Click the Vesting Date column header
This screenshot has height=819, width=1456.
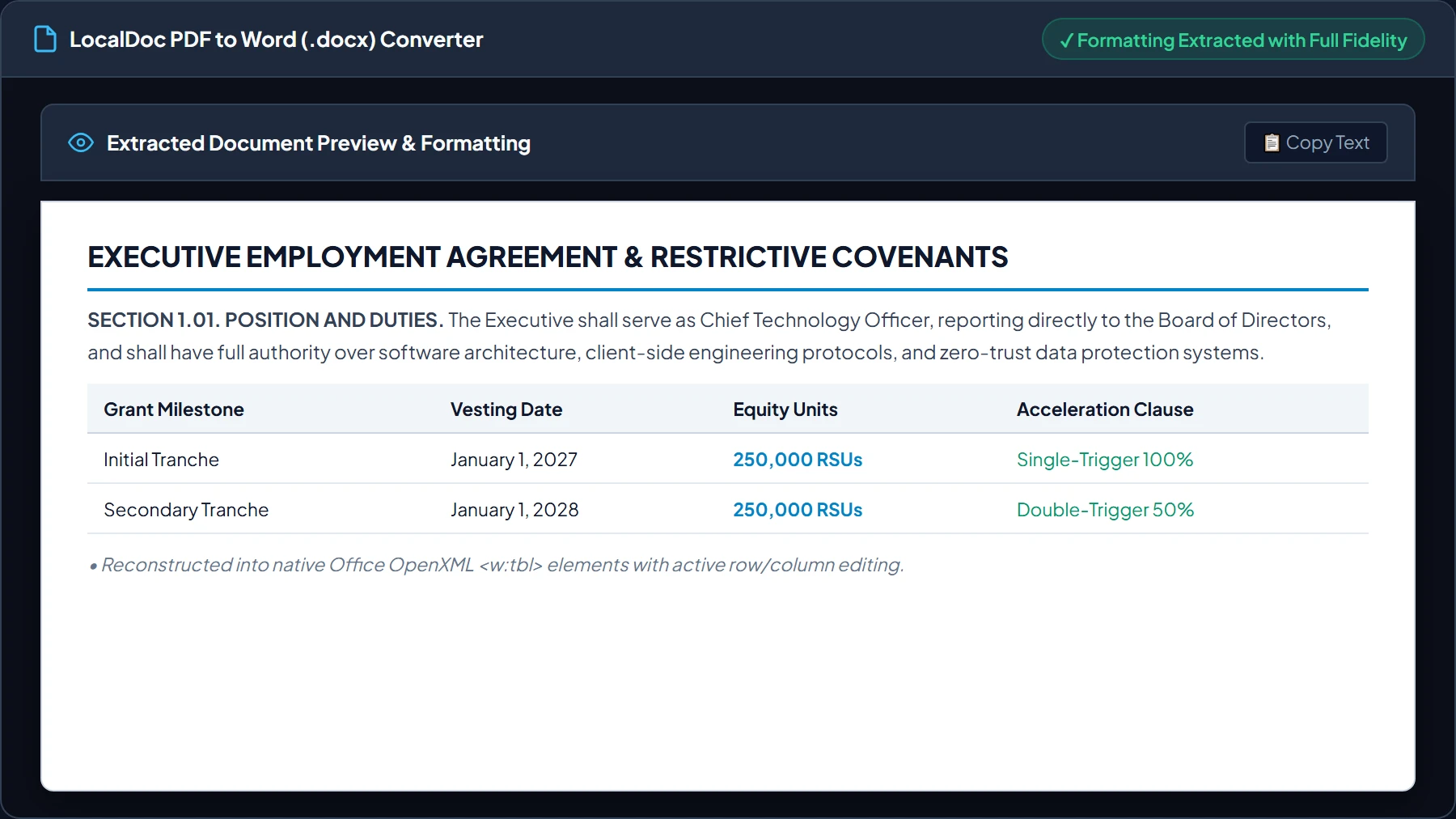click(506, 409)
